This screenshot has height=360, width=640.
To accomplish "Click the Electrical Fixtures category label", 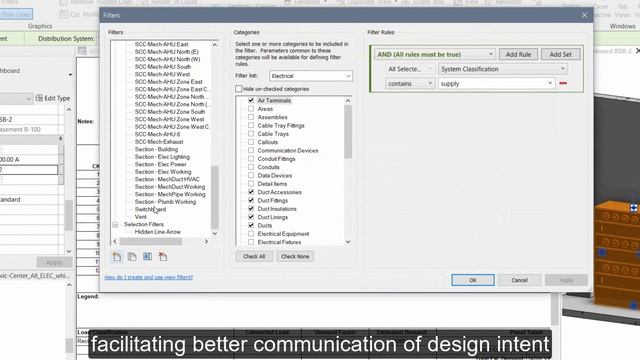I will (x=279, y=242).
